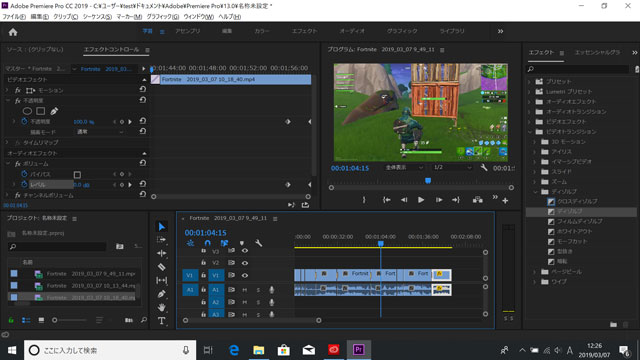Select the Pen tool in tools panel

pyautogui.click(x=162, y=294)
